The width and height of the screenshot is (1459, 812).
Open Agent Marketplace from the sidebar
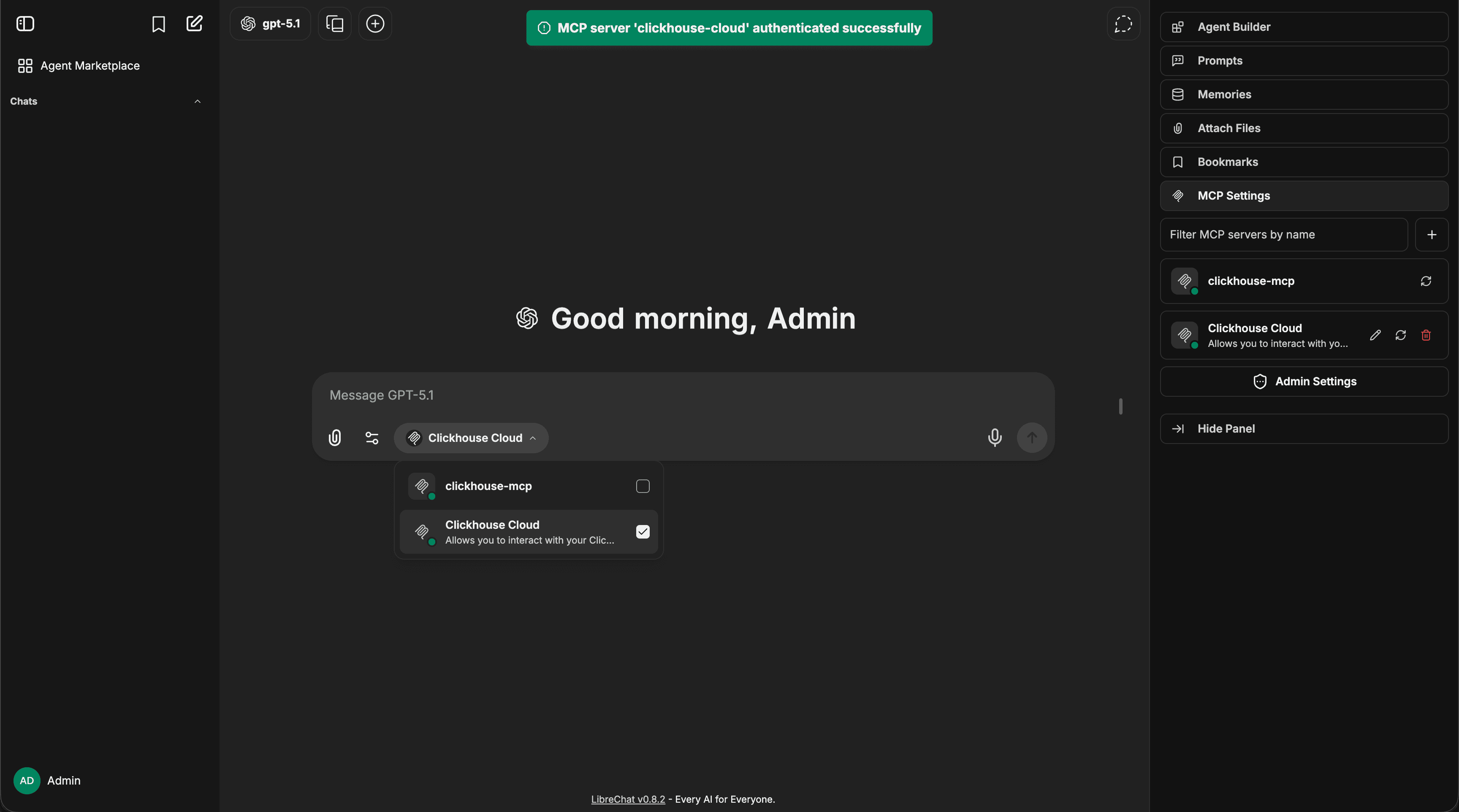89,65
